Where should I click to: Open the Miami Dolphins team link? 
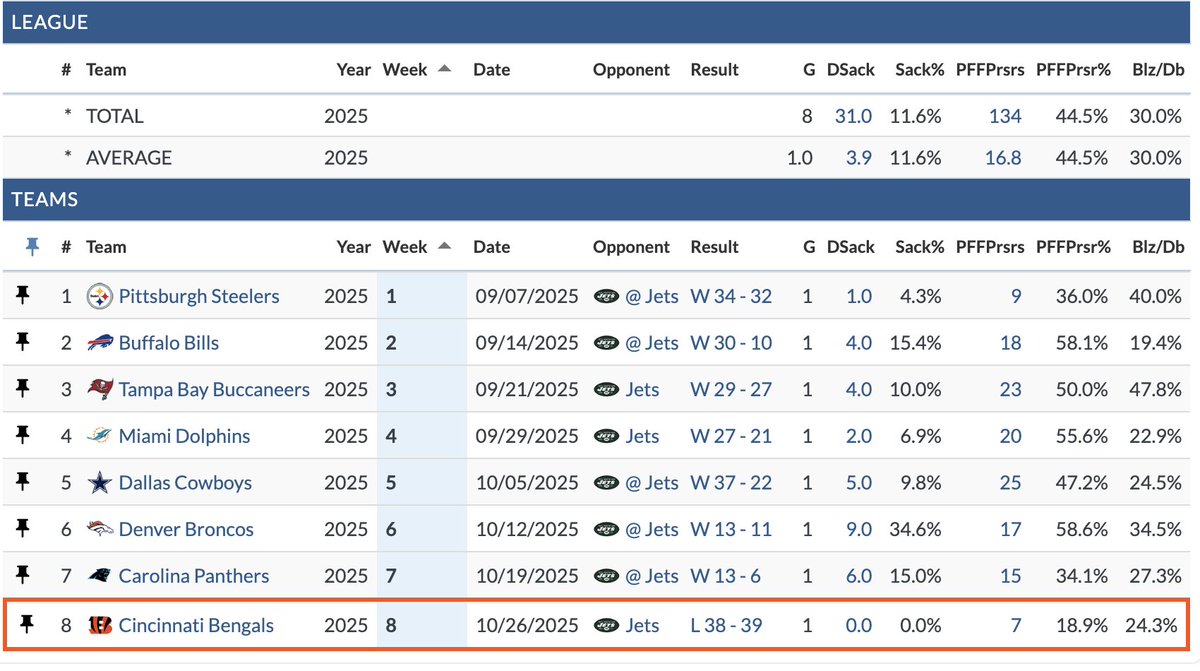(184, 436)
